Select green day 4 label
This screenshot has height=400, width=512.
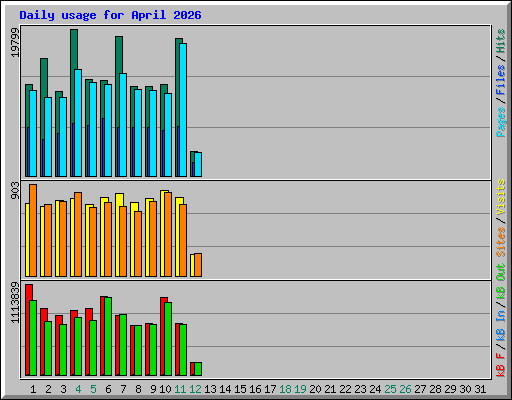coord(78,389)
